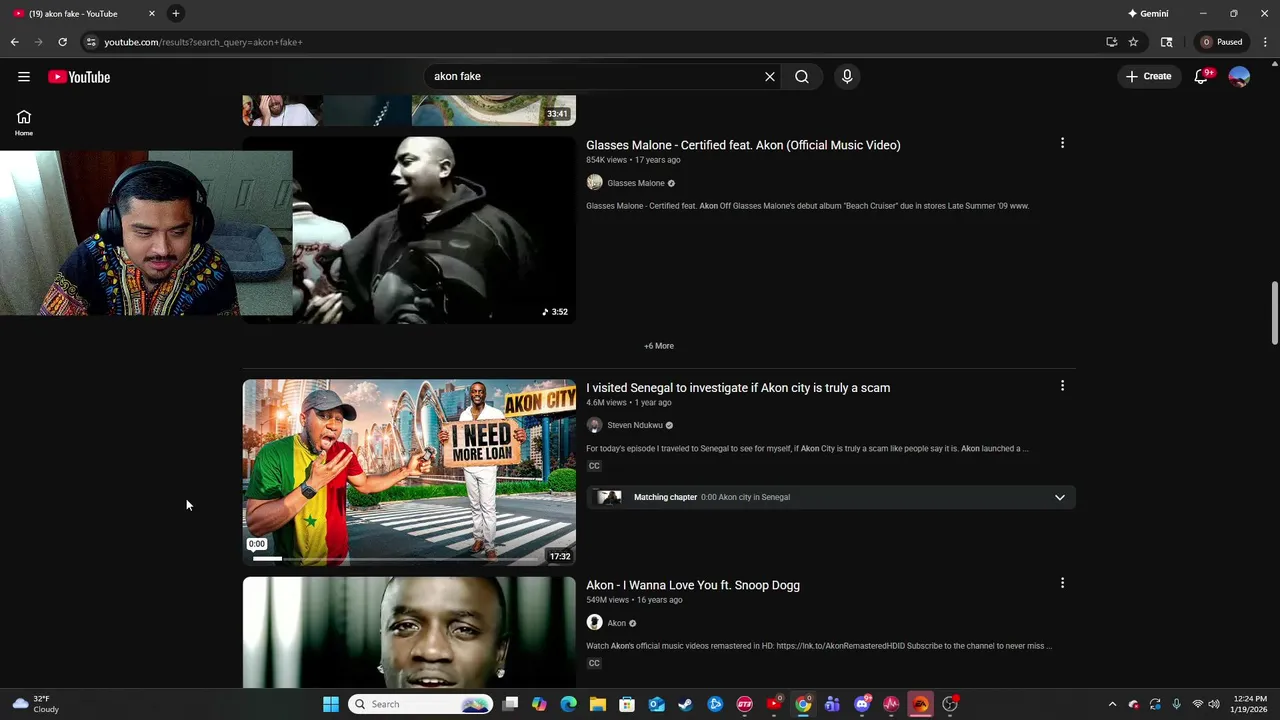Viewport: 1280px width, 720px height.
Task: Open the Windows Start menu
Action: coord(331,704)
